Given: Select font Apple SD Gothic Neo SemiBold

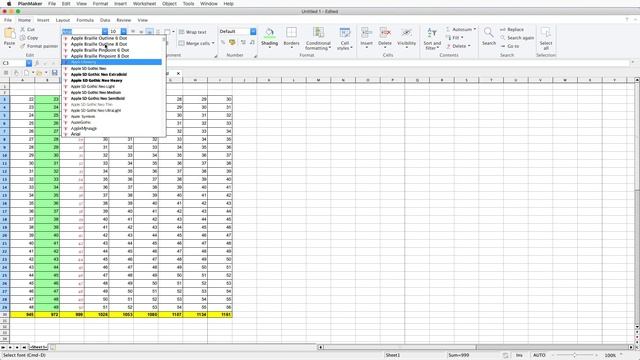Looking at the screenshot, I should pos(112,98).
